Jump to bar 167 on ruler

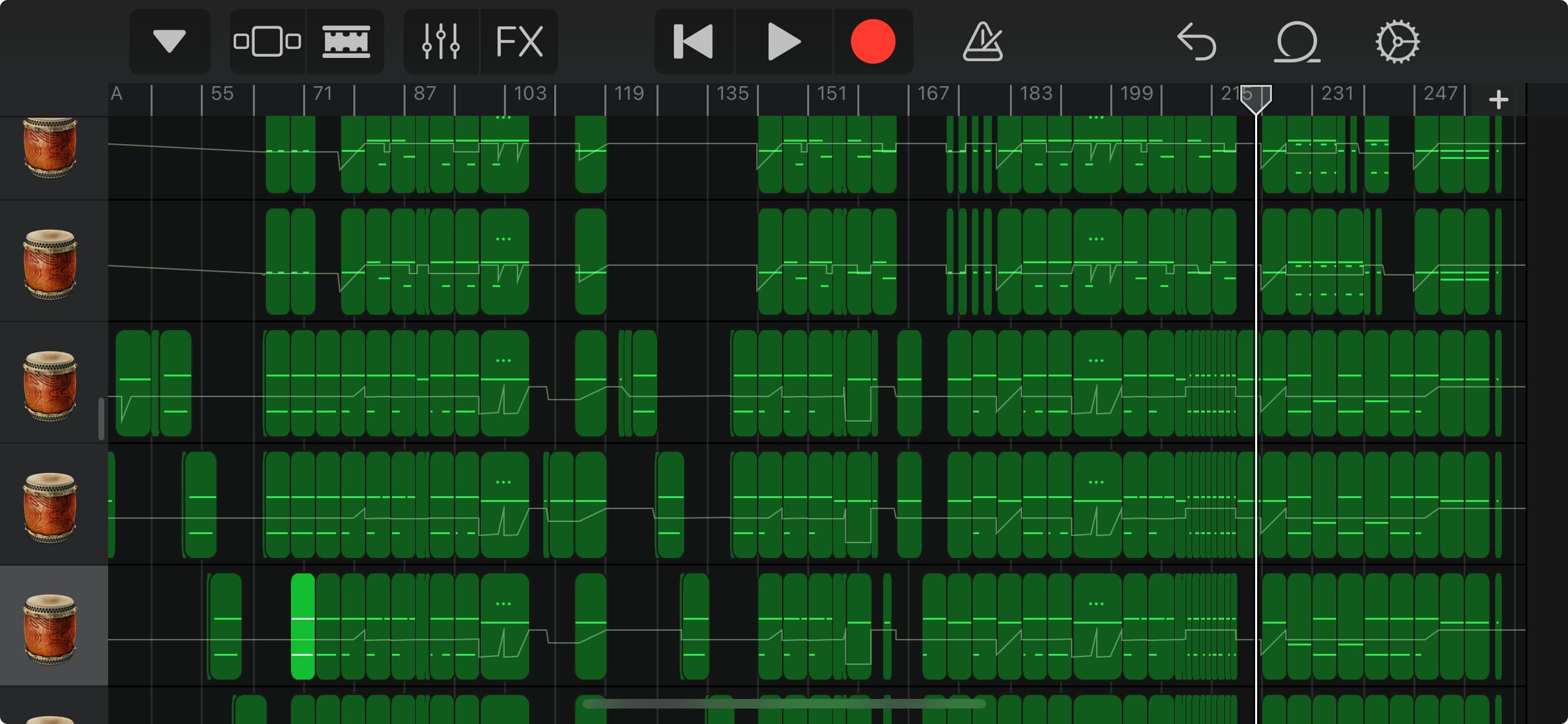pyautogui.click(x=933, y=94)
